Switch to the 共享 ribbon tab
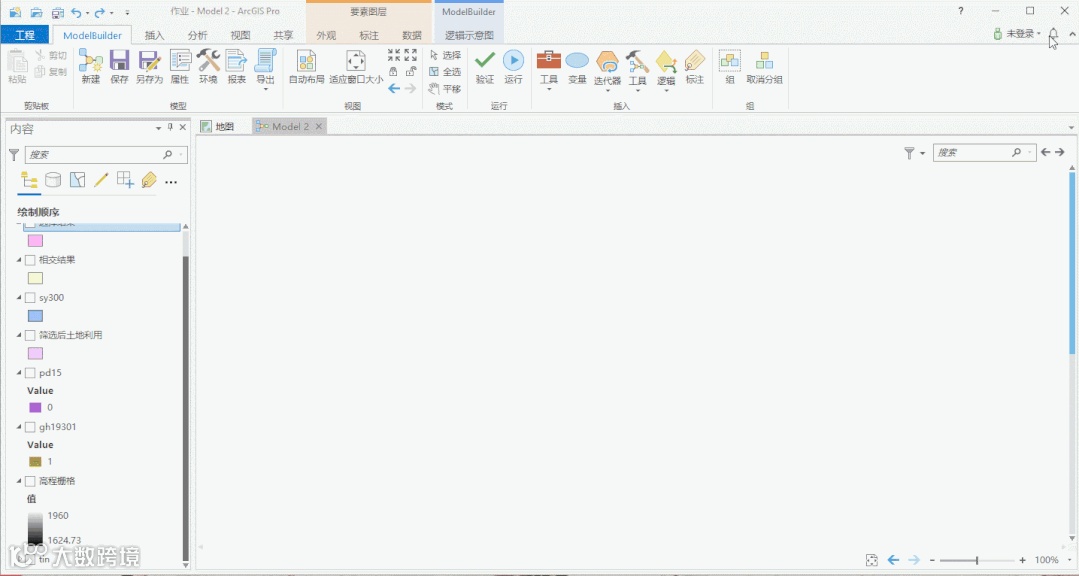 click(x=283, y=35)
